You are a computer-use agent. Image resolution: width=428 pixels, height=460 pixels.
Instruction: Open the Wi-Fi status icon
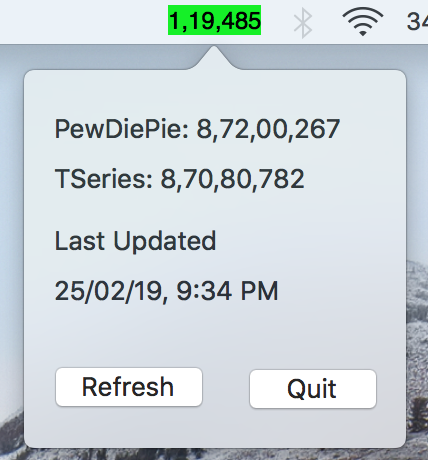(363, 22)
